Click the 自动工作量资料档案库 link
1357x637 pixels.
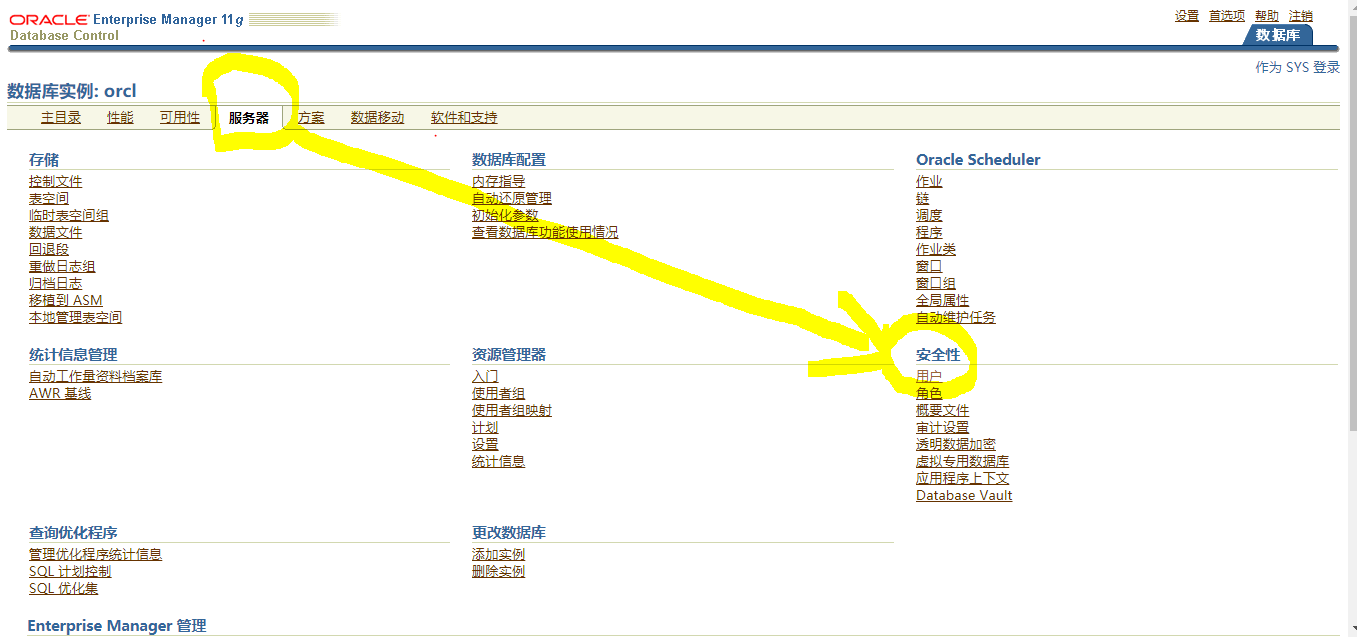pos(96,376)
